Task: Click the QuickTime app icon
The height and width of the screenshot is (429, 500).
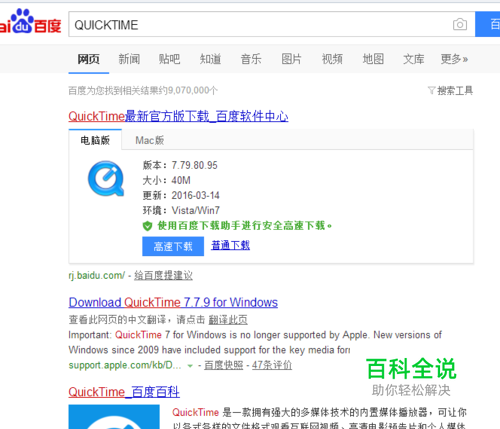Action: [x=106, y=178]
